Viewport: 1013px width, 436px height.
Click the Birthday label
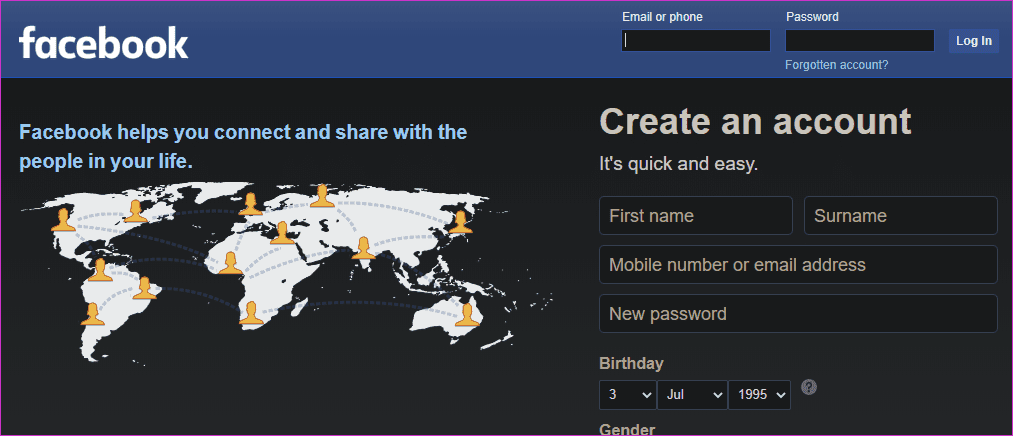(x=631, y=363)
